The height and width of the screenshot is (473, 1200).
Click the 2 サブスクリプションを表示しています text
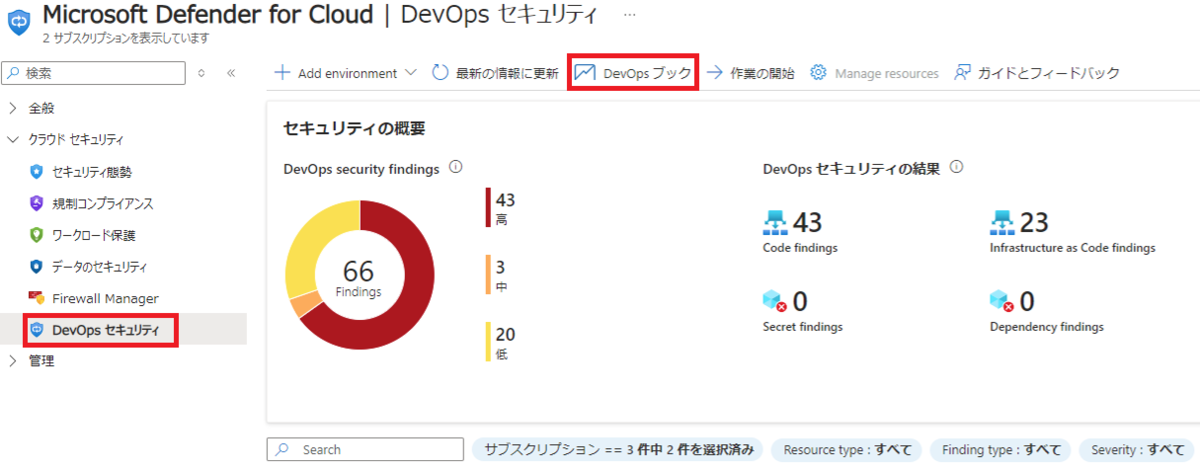point(126,38)
